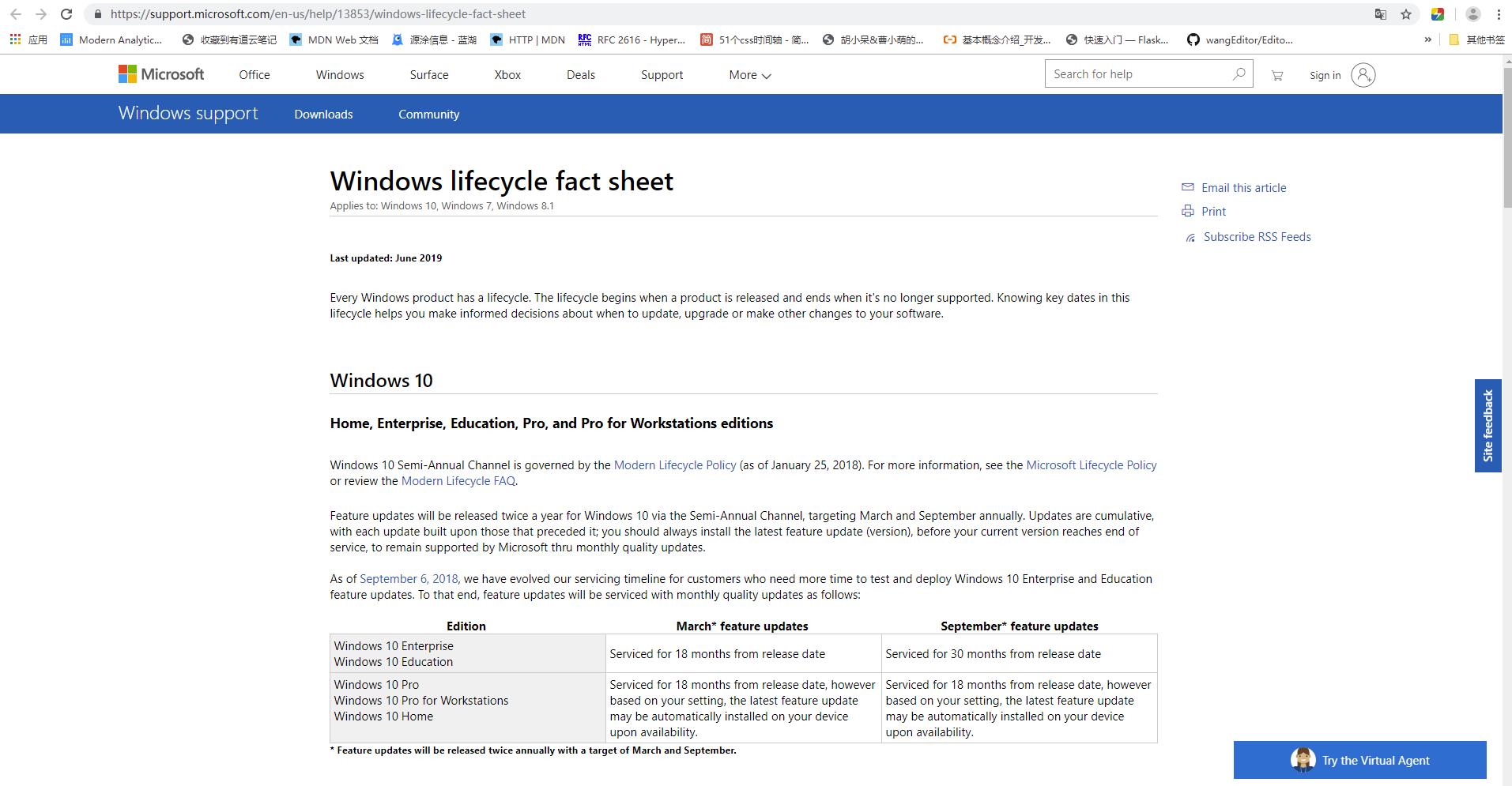The image size is (1512, 786).
Task: Open the Chrome three-dot menu
Action: click(x=1499, y=14)
